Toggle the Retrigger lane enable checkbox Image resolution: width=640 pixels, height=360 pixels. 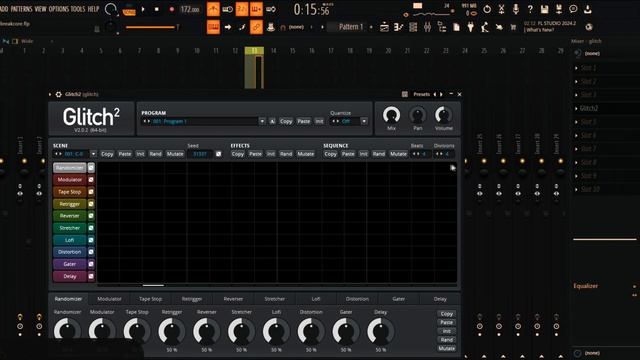click(x=91, y=204)
